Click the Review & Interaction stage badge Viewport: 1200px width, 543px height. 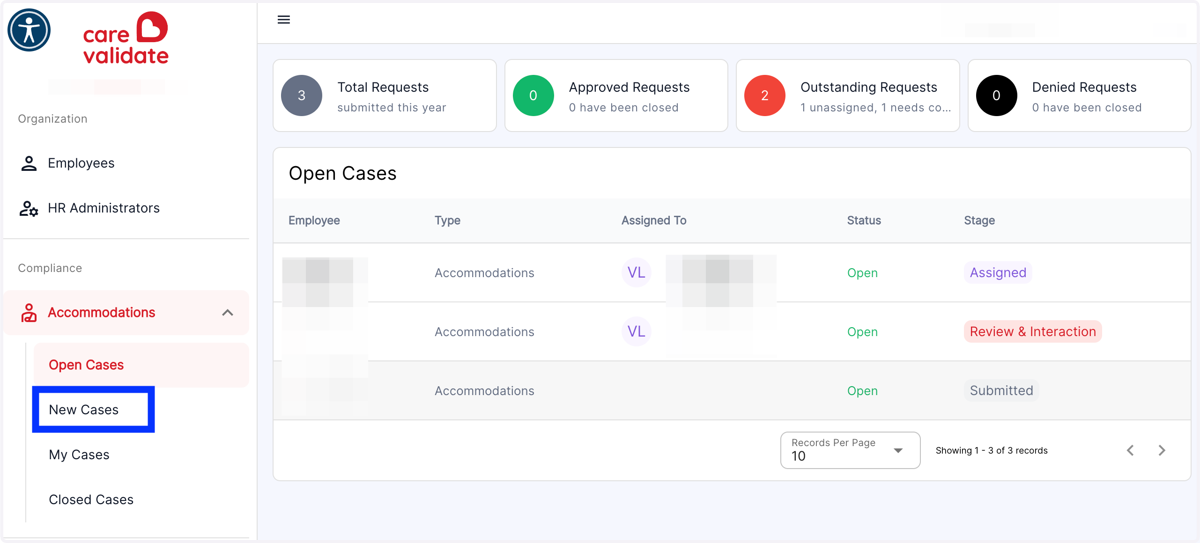click(x=1033, y=332)
